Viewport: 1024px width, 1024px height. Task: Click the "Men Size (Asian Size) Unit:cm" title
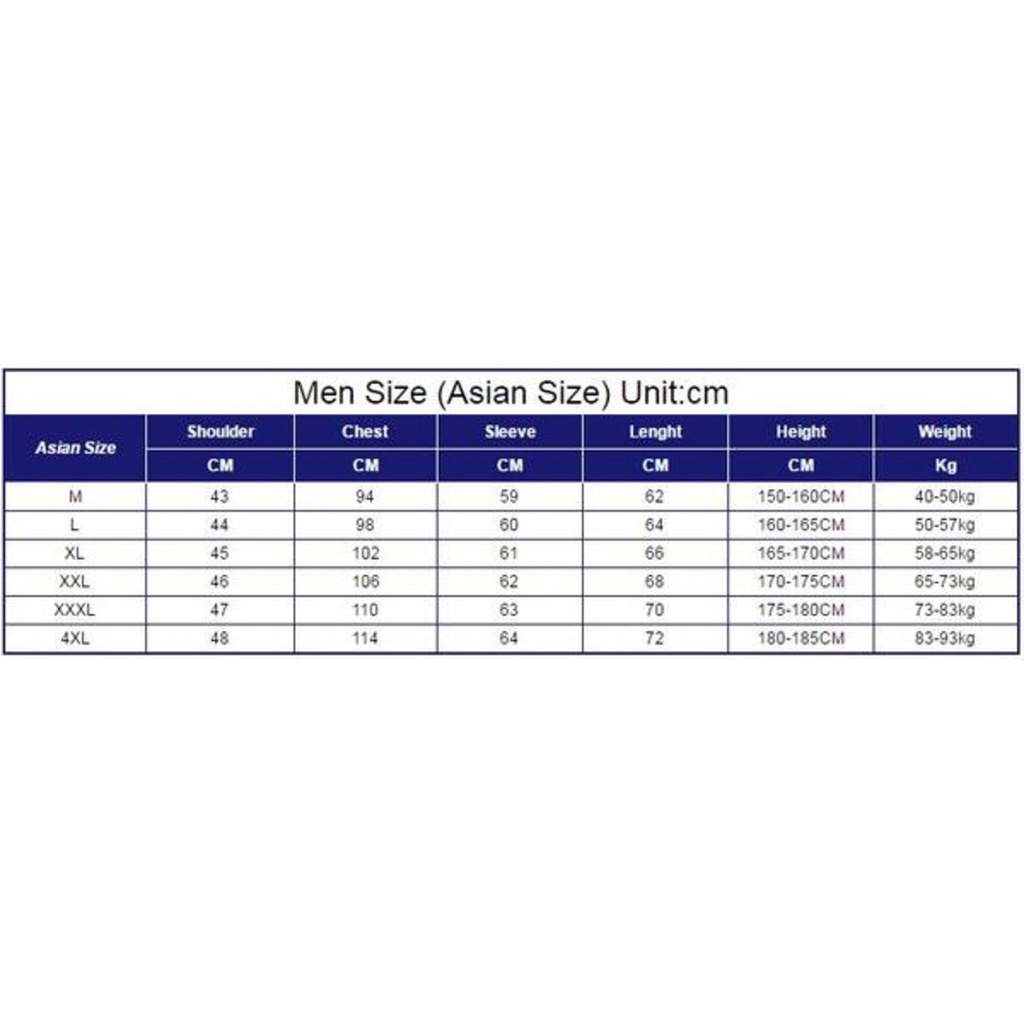point(511,393)
